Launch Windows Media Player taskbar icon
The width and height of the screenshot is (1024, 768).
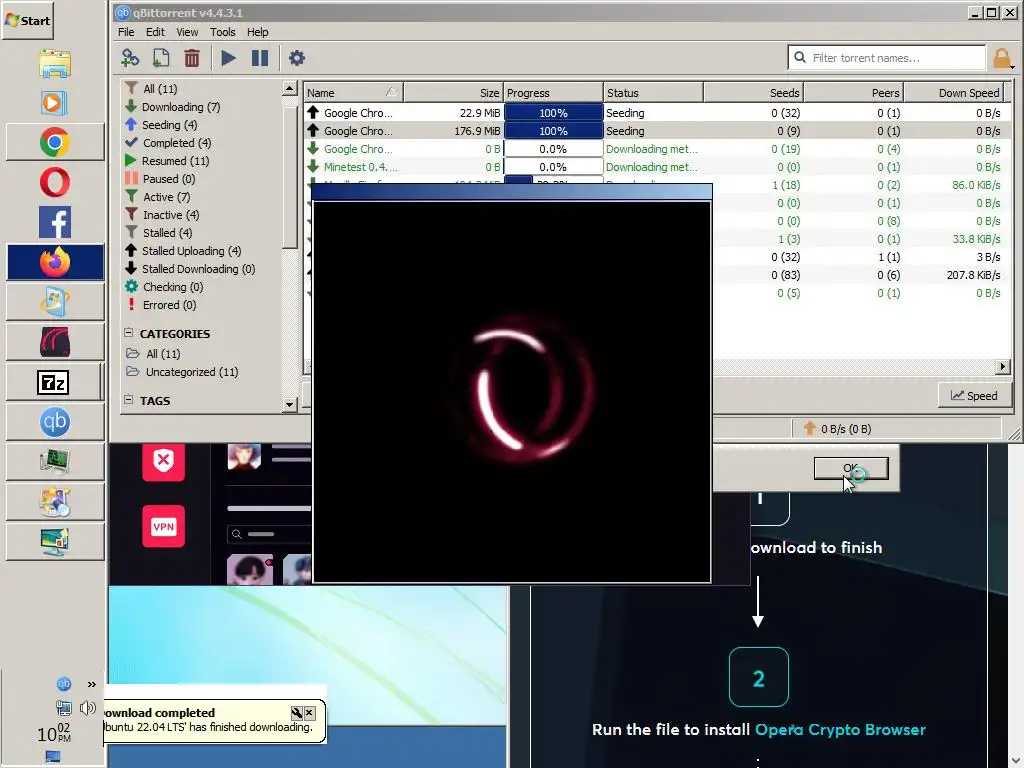pos(54,103)
